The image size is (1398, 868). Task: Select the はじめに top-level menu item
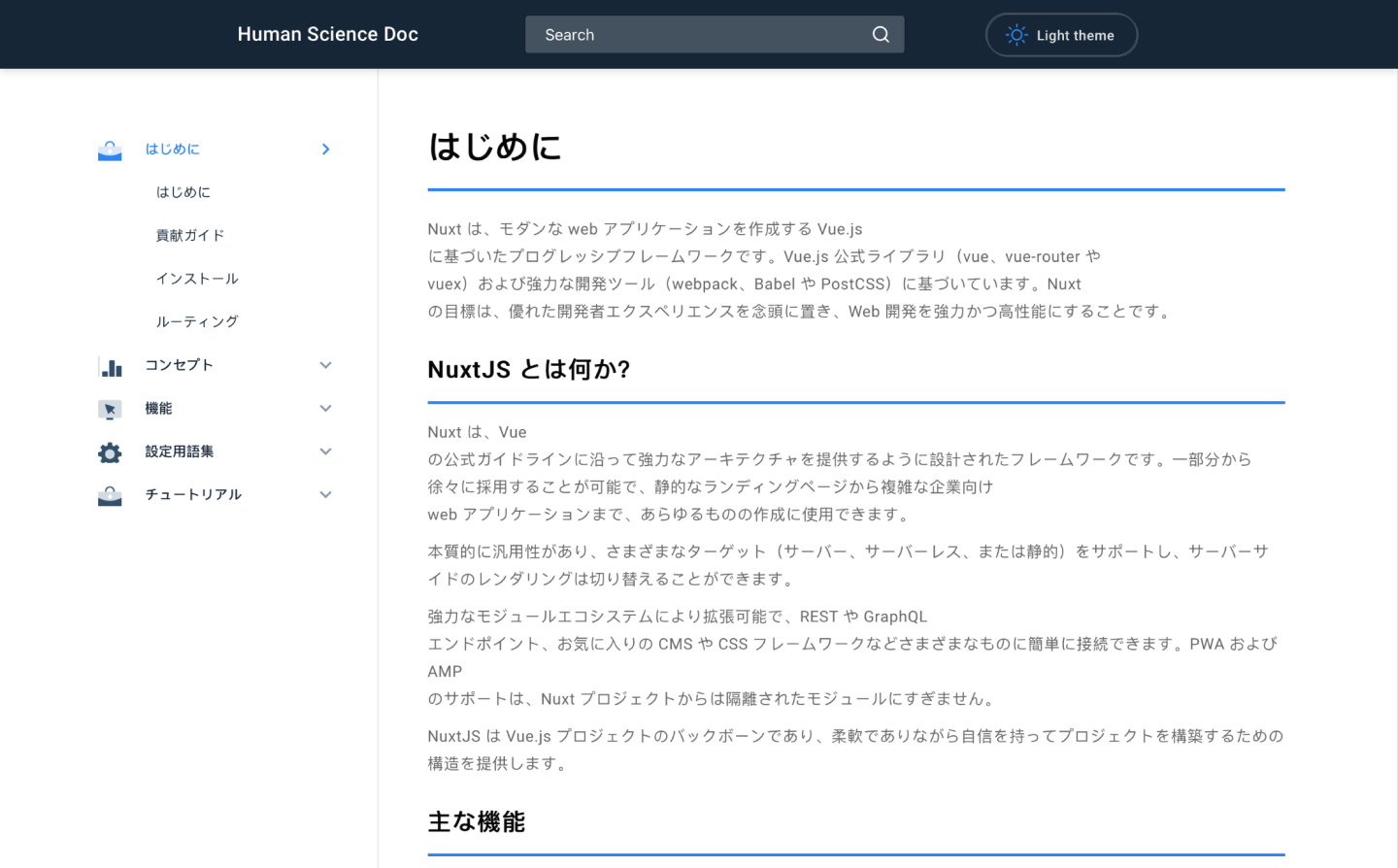tap(173, 149)
